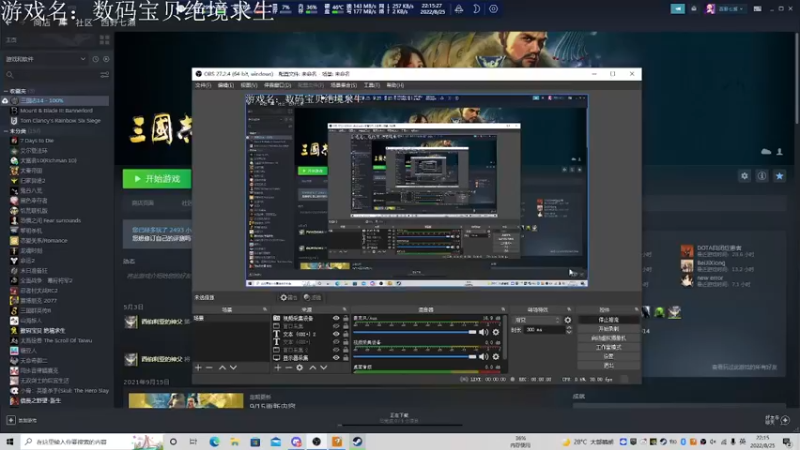Toggle lock on third source, a text source

[x=346, y=334]
